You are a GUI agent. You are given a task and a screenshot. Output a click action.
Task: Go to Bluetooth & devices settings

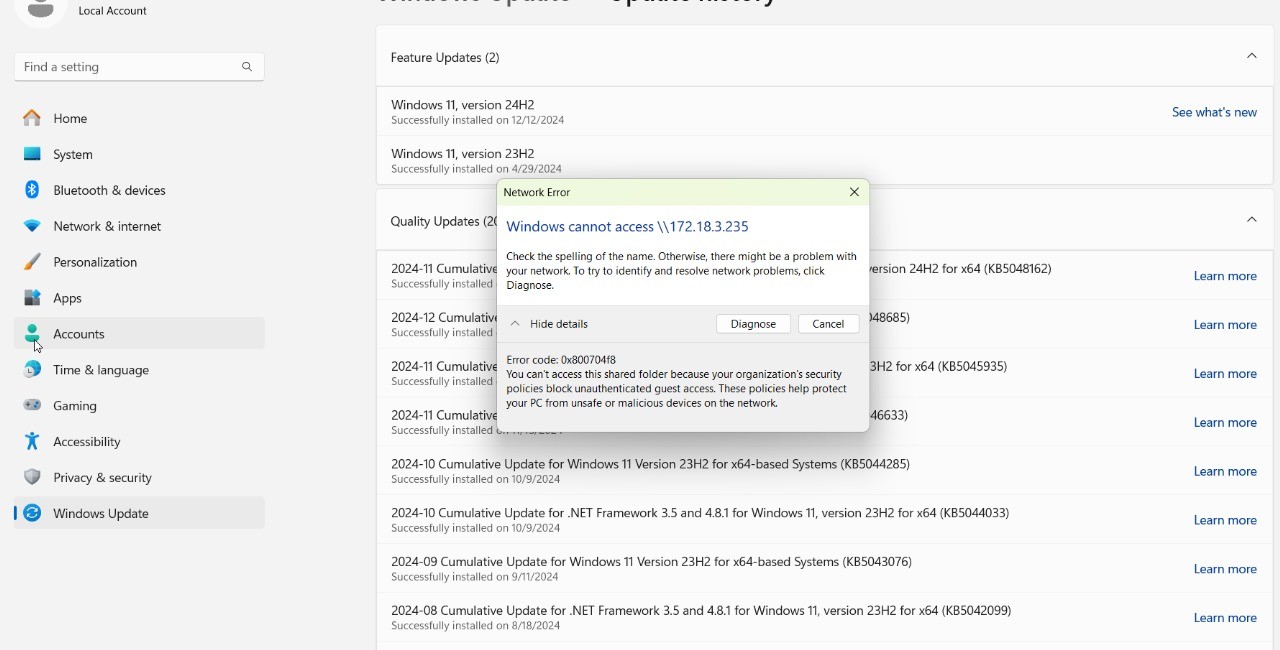point(139,190)
